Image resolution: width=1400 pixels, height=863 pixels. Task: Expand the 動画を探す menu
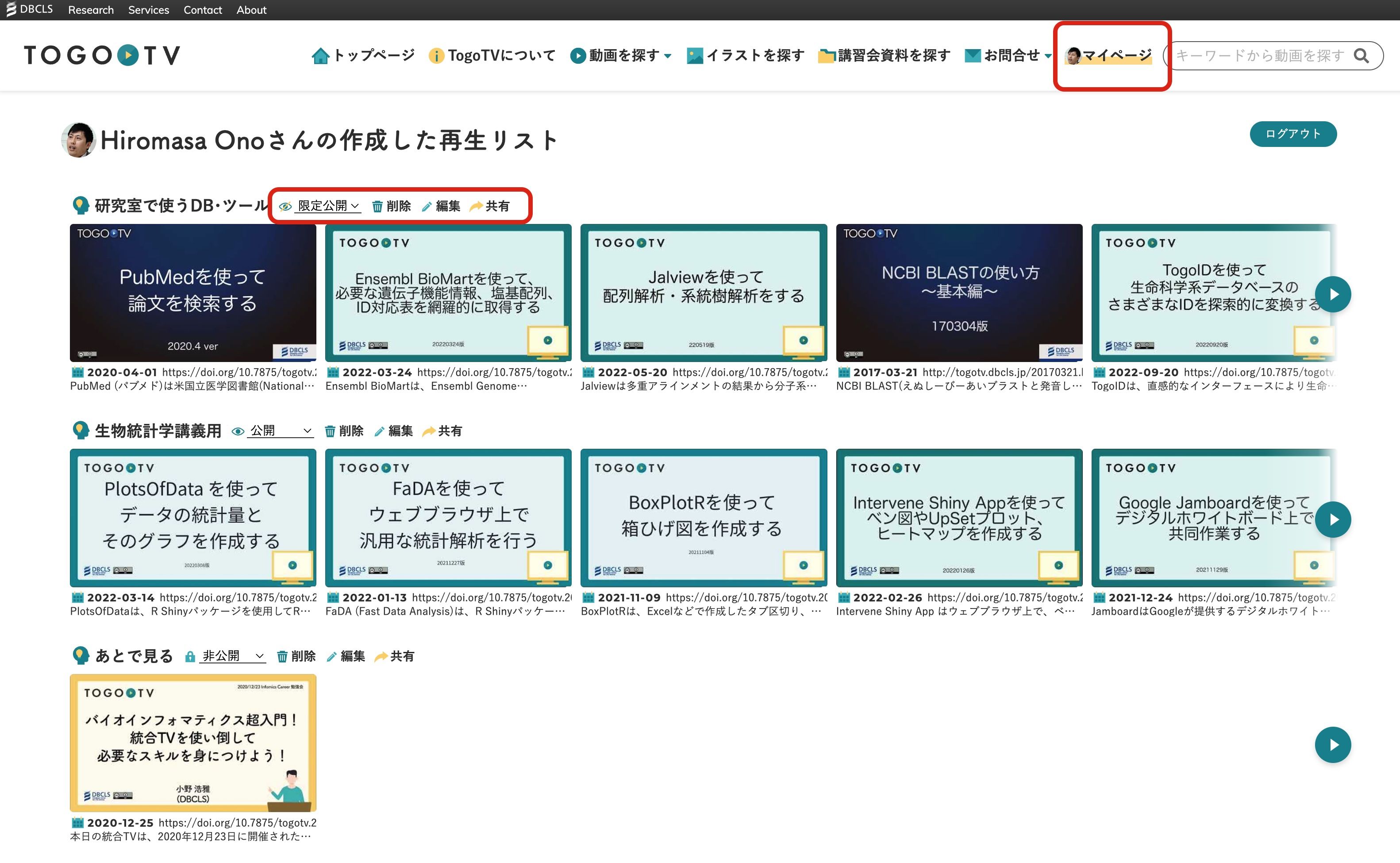(622, 56)
